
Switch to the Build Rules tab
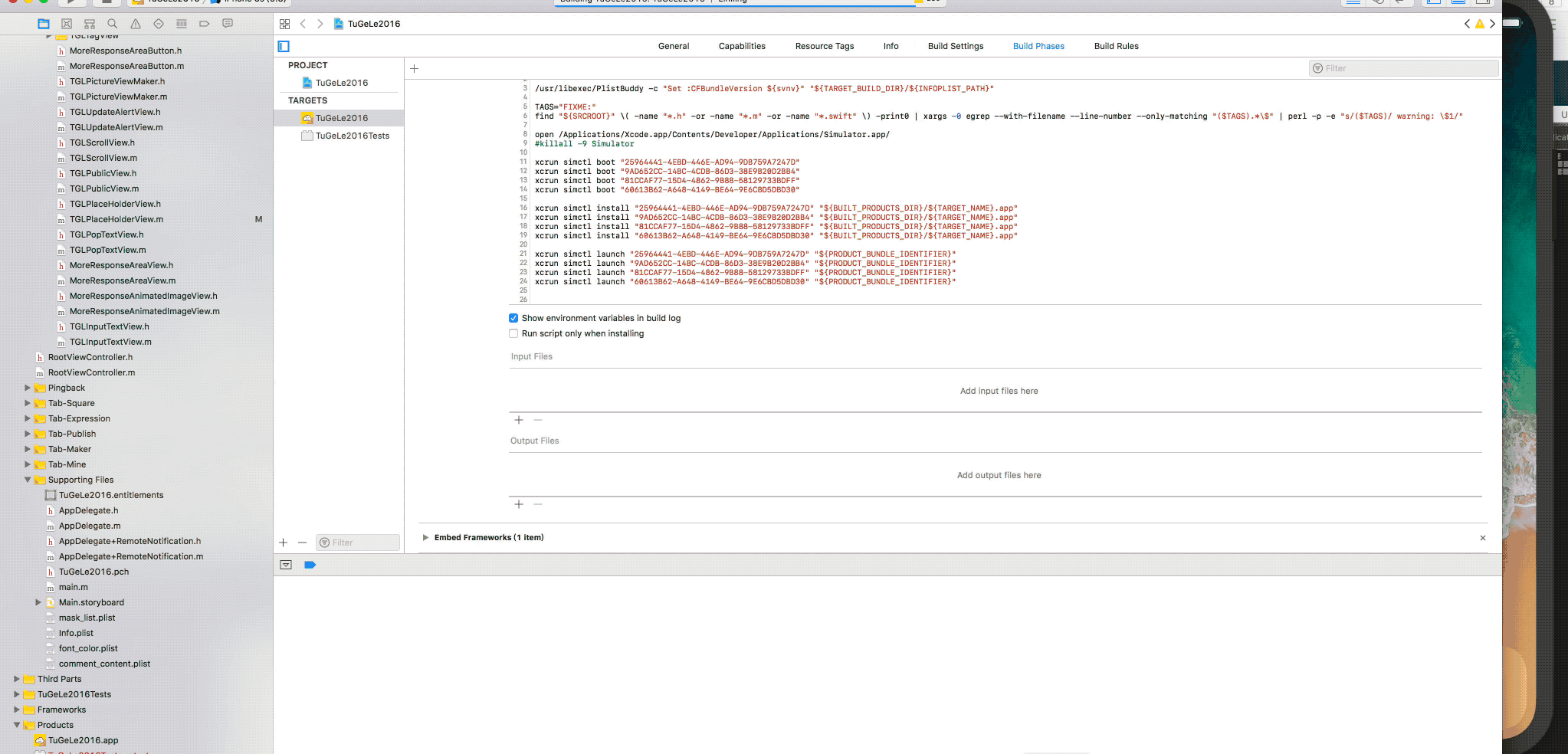click(1117, 46)
